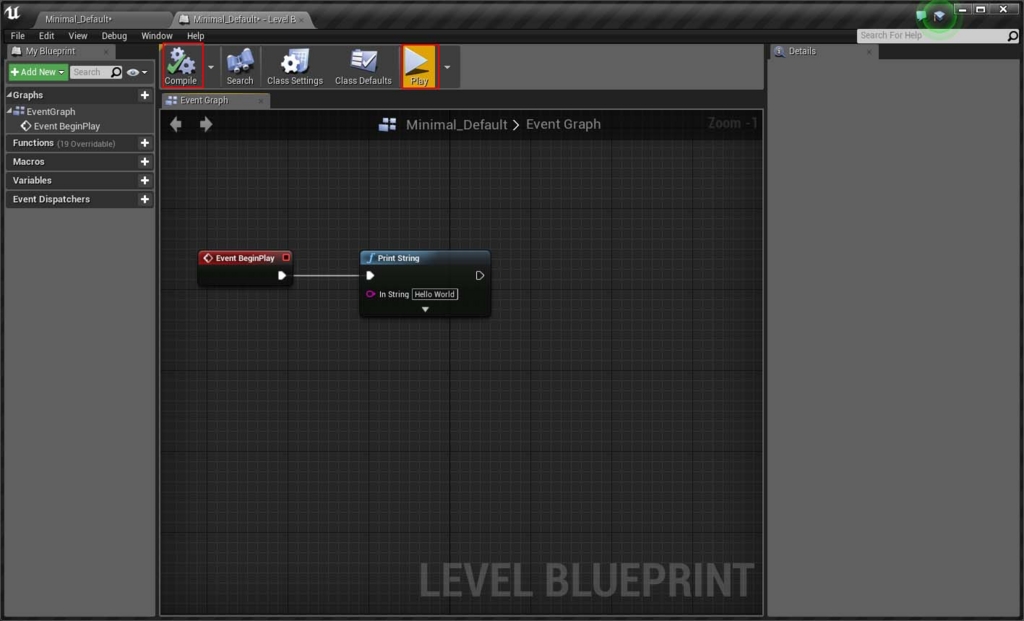Viewport: 1024px width, 621px height.
Task: Click the Play button
Action: coord(419,66)
